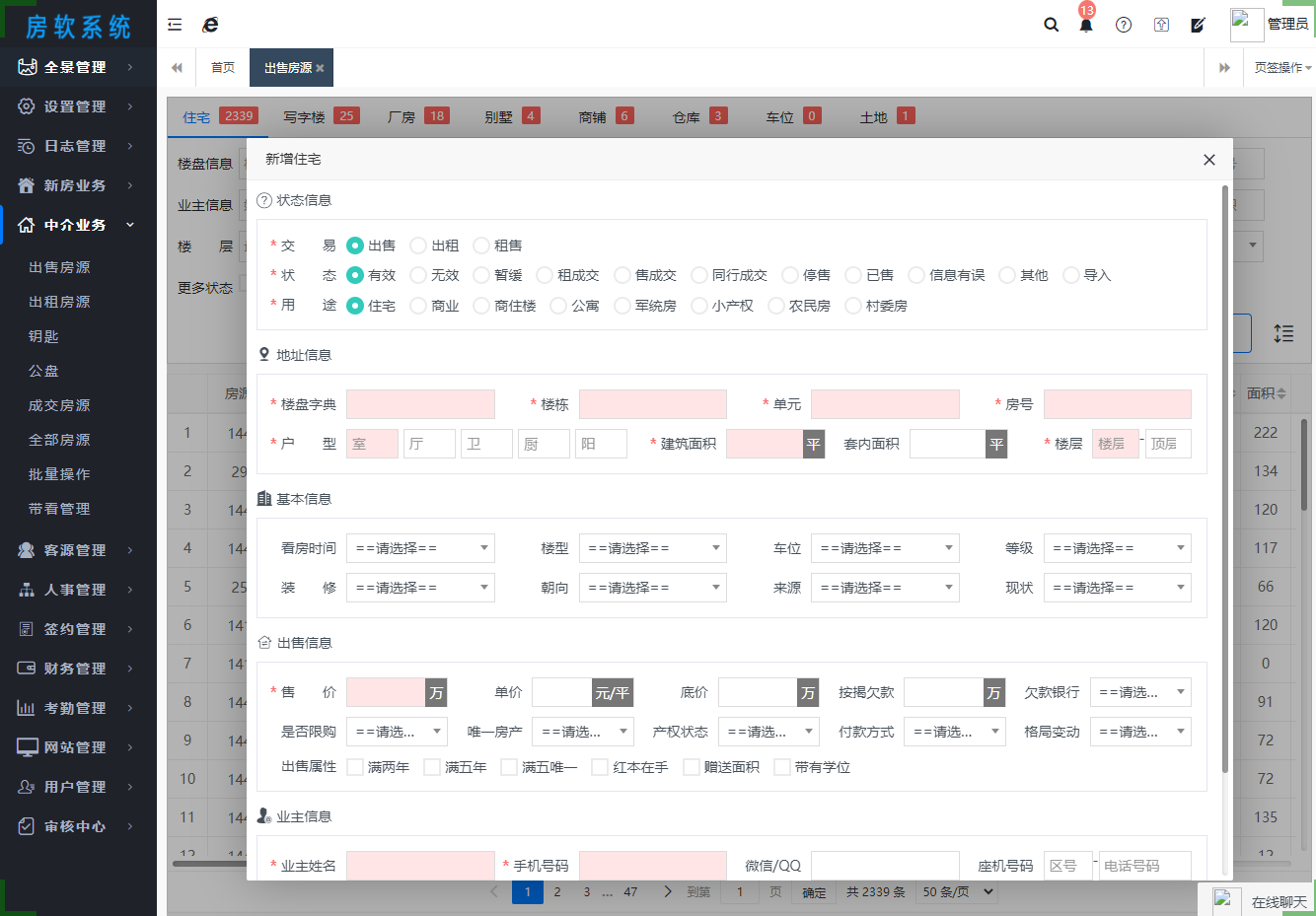Image resolution: width=1316 pixels, height=916 pixels.
Task: Click the 签约管理 sidebar icon
Action: pyautogui.click(x=27, y=629)
